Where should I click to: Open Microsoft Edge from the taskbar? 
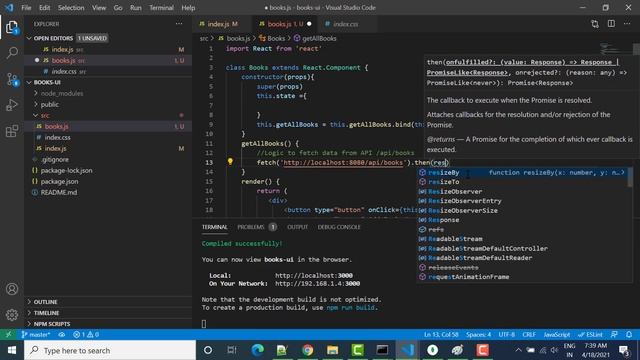coord(258,350)
